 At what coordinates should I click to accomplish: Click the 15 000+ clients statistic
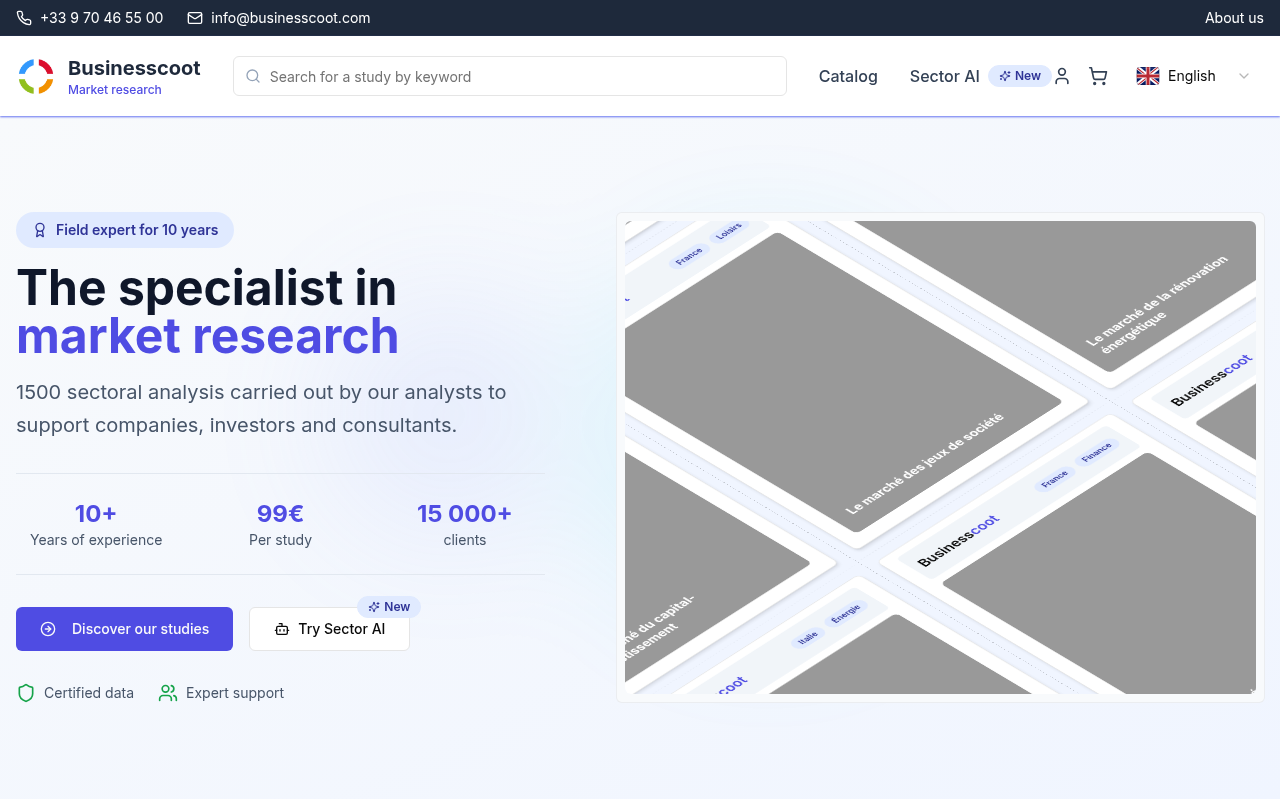tap(464, 514)
